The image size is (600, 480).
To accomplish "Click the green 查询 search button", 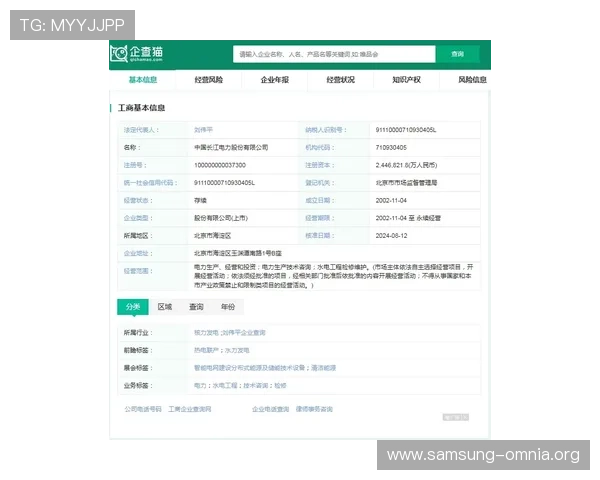I will tap(458, 54).
